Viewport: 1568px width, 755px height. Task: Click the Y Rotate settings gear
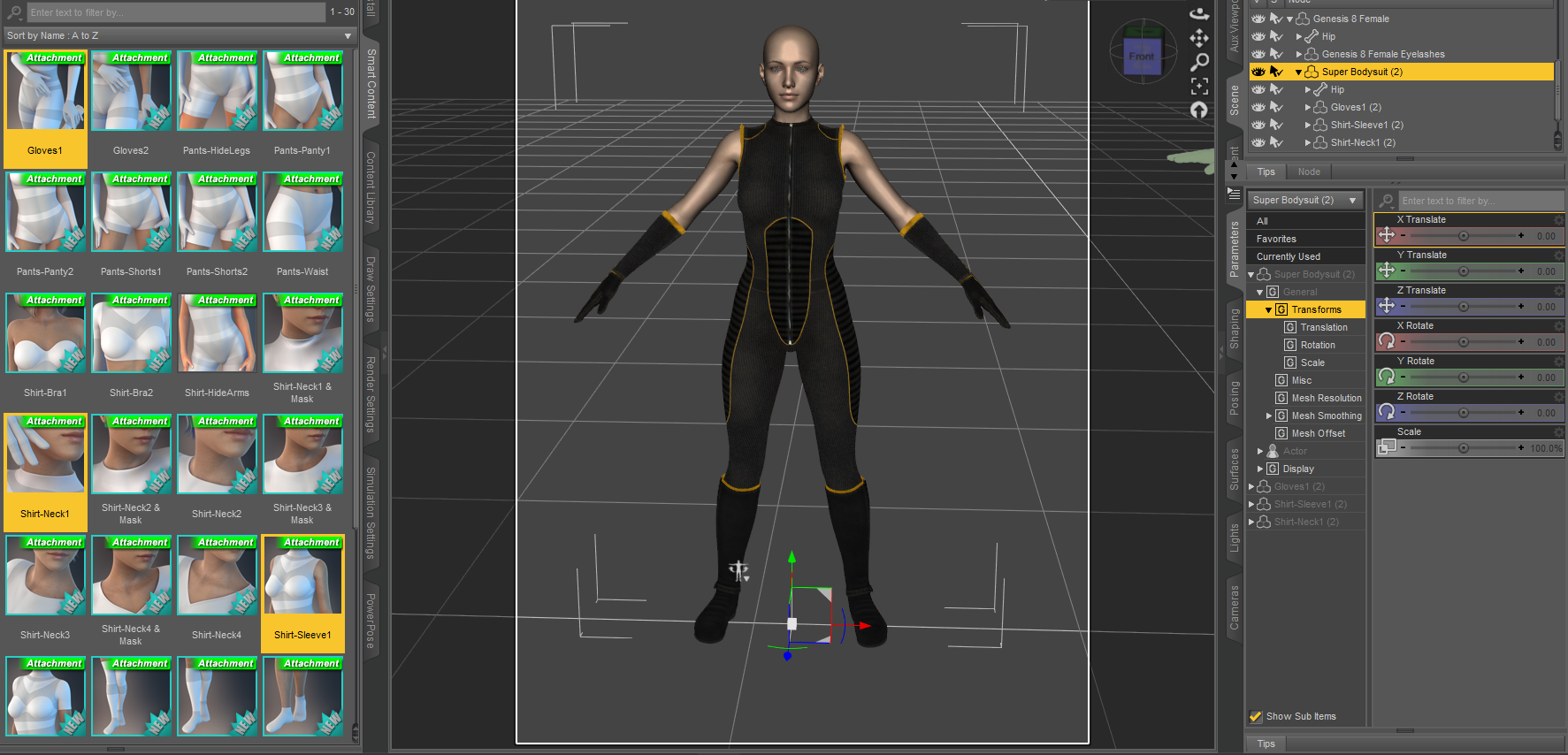point(1558,361)
